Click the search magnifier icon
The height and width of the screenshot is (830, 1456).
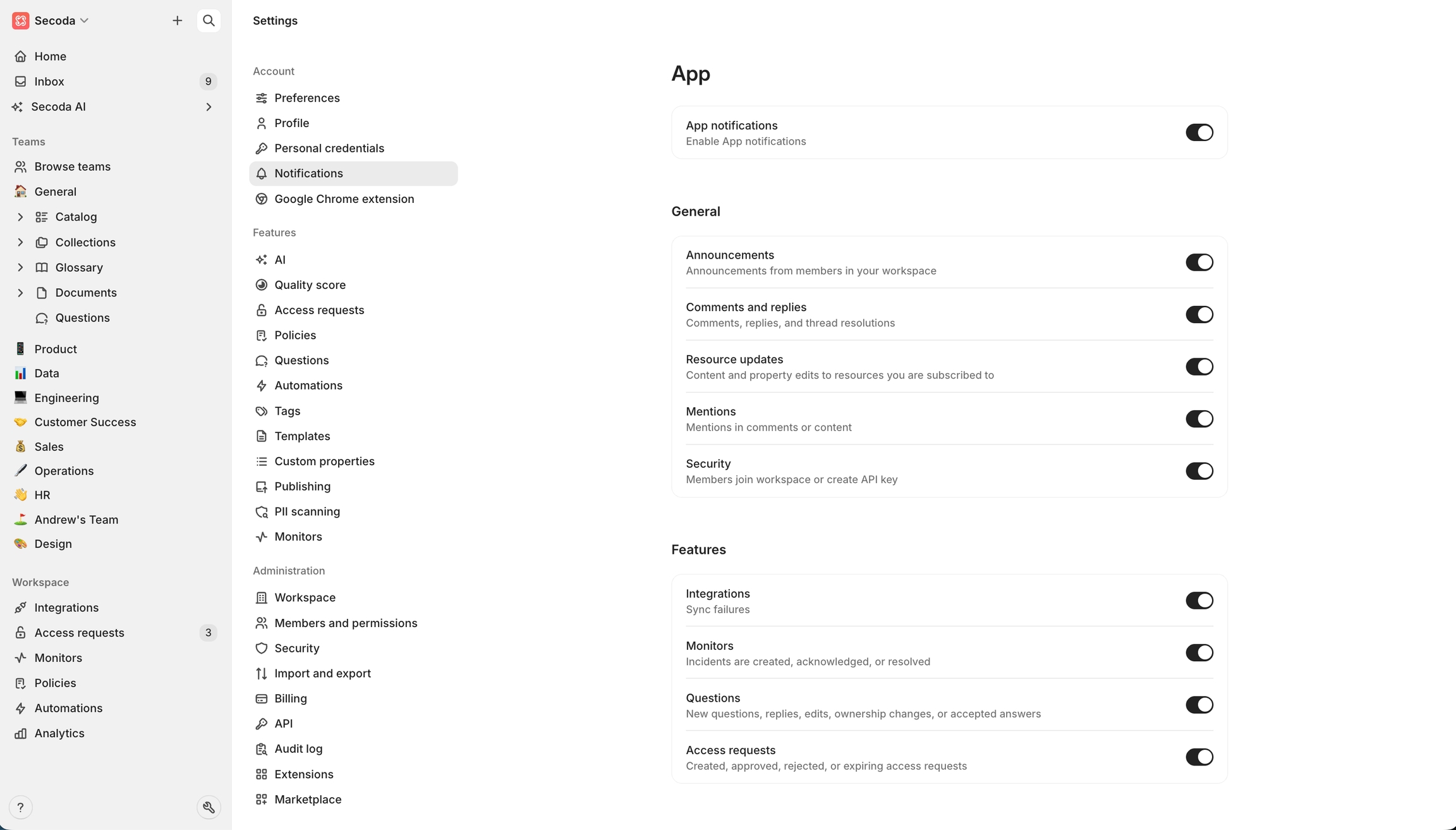click(x=209, y=21)
